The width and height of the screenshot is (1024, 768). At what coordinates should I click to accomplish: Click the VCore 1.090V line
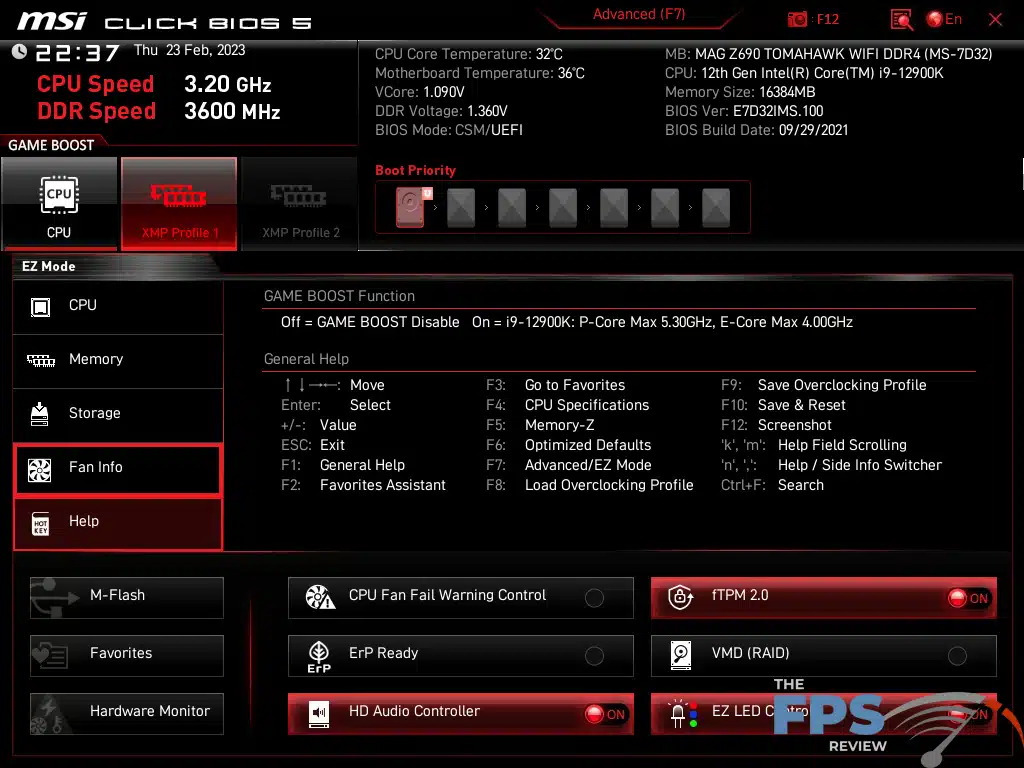click(x=419, y=92)
